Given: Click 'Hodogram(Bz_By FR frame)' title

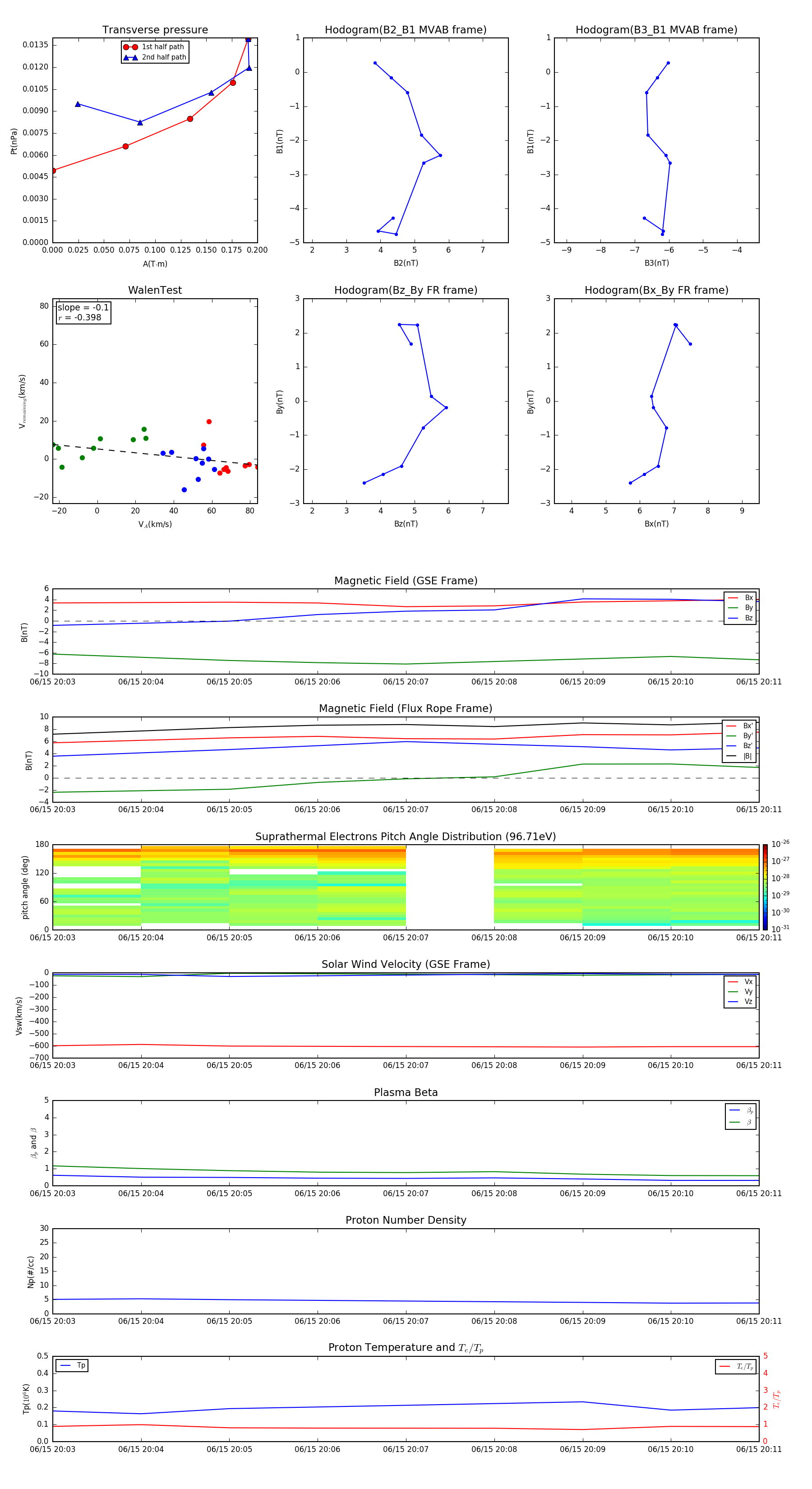Looking at the screenshot, I should tap(406, 290).
